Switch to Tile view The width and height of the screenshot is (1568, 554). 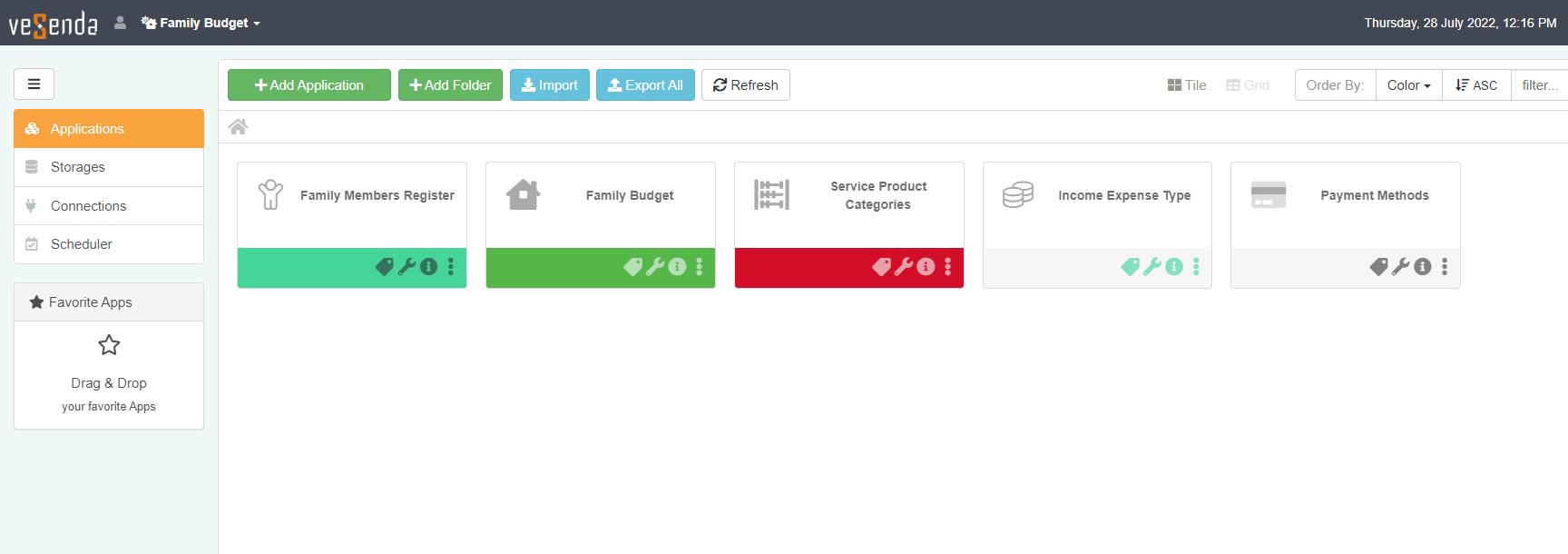1187,85
